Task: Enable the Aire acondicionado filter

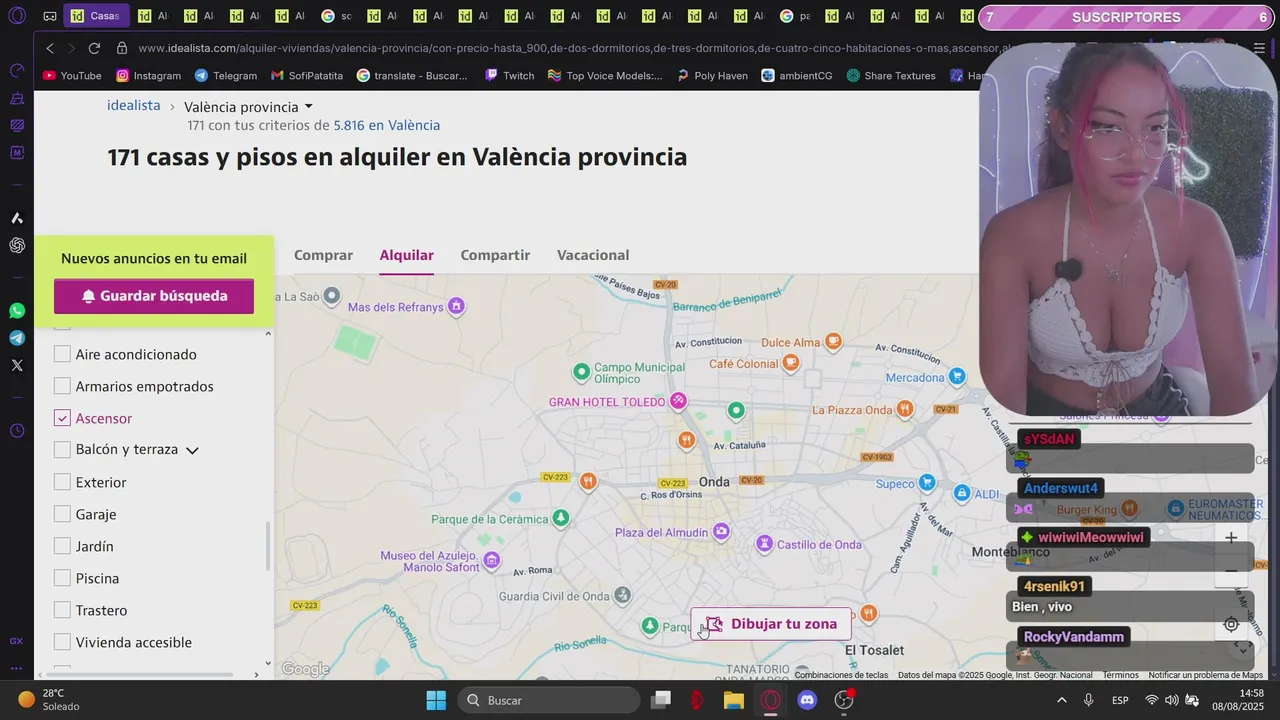Action: [62, 354]
